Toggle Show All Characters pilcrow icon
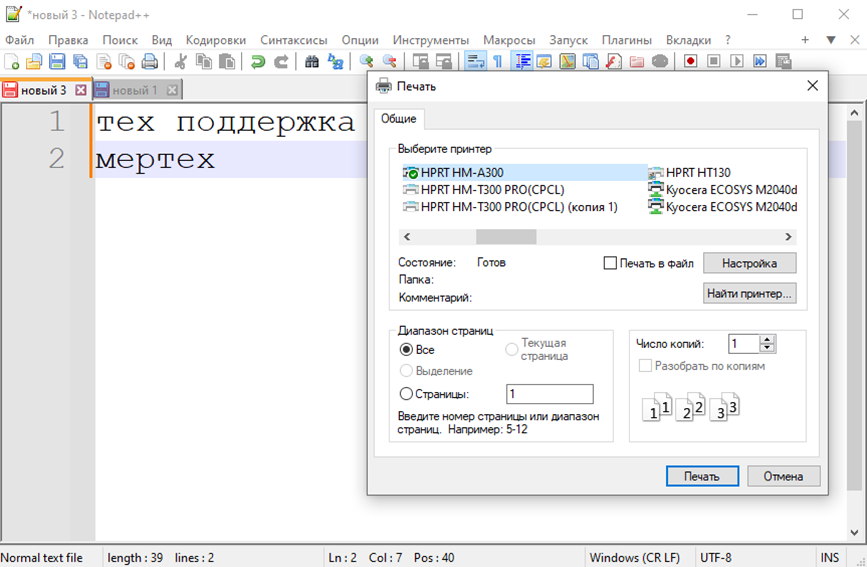The width and height of the screenshot is (867, 567). (498, 61)
